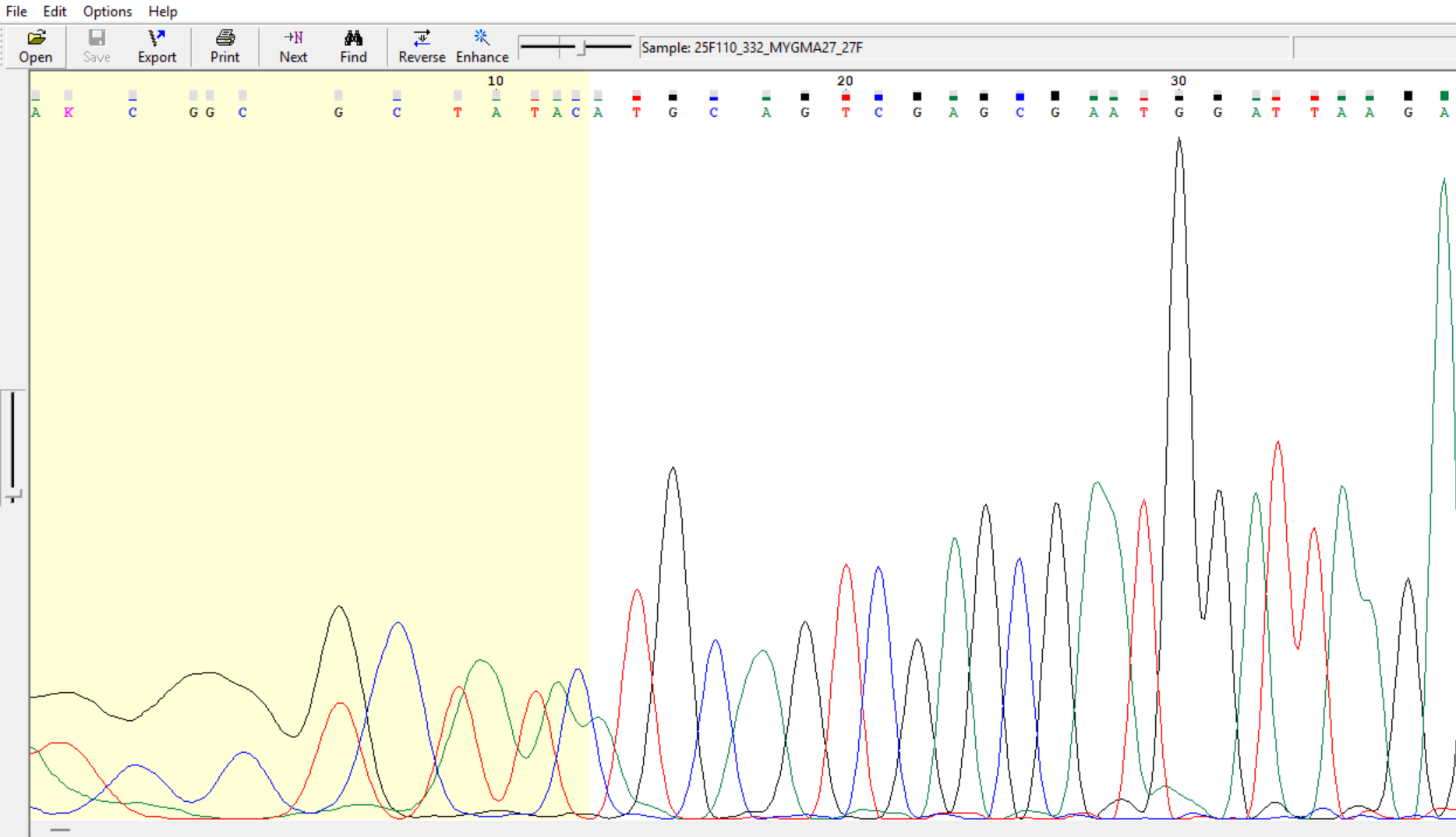Open the Options menu
1456x837 pixels.
(108, 11)
